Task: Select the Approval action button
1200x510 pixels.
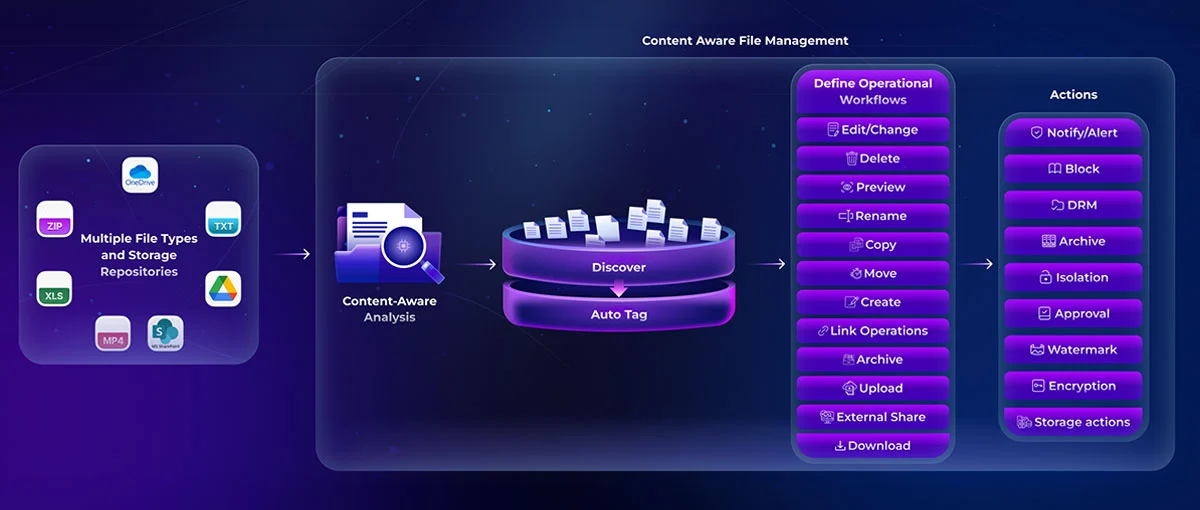Action: tap(1073, 314)
